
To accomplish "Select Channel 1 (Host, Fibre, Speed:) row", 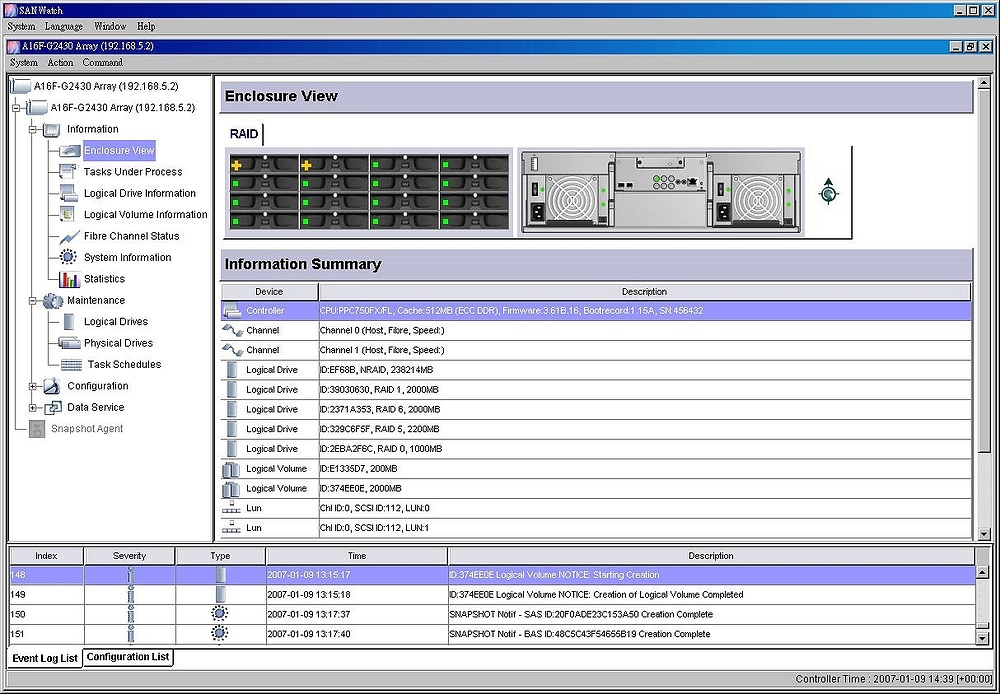I will pos(596,350).
